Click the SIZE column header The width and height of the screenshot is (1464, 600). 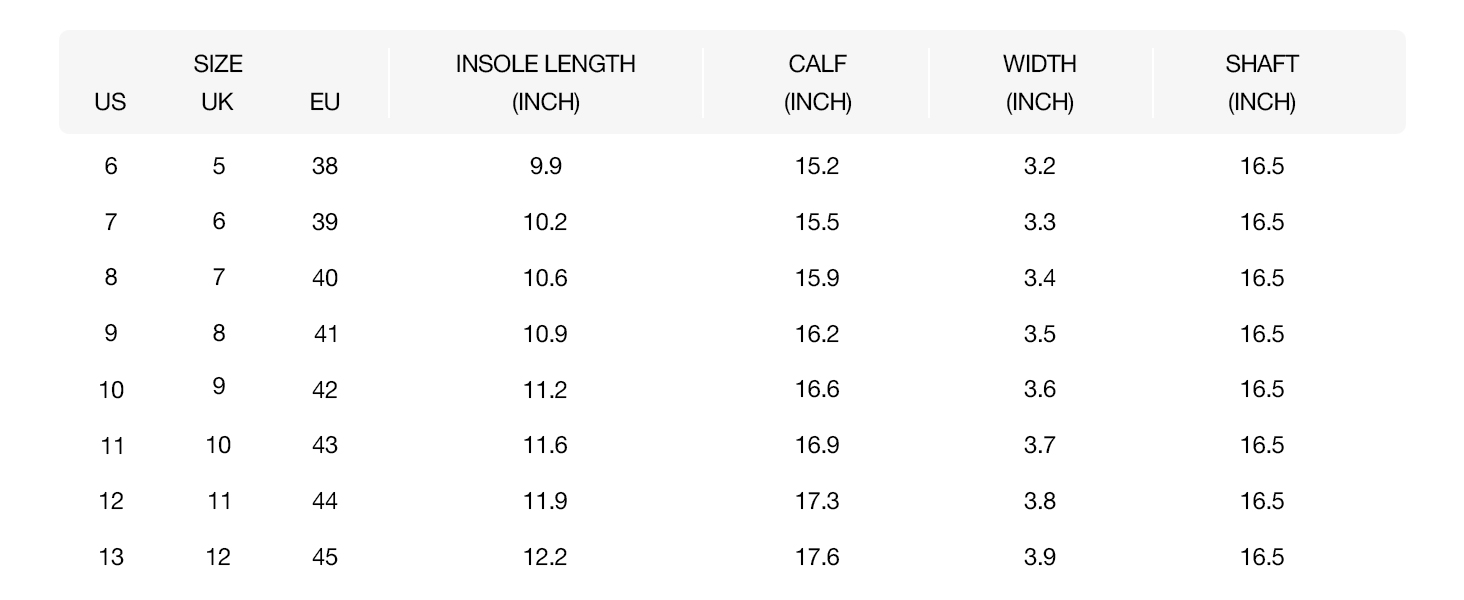tap(218, 65)
